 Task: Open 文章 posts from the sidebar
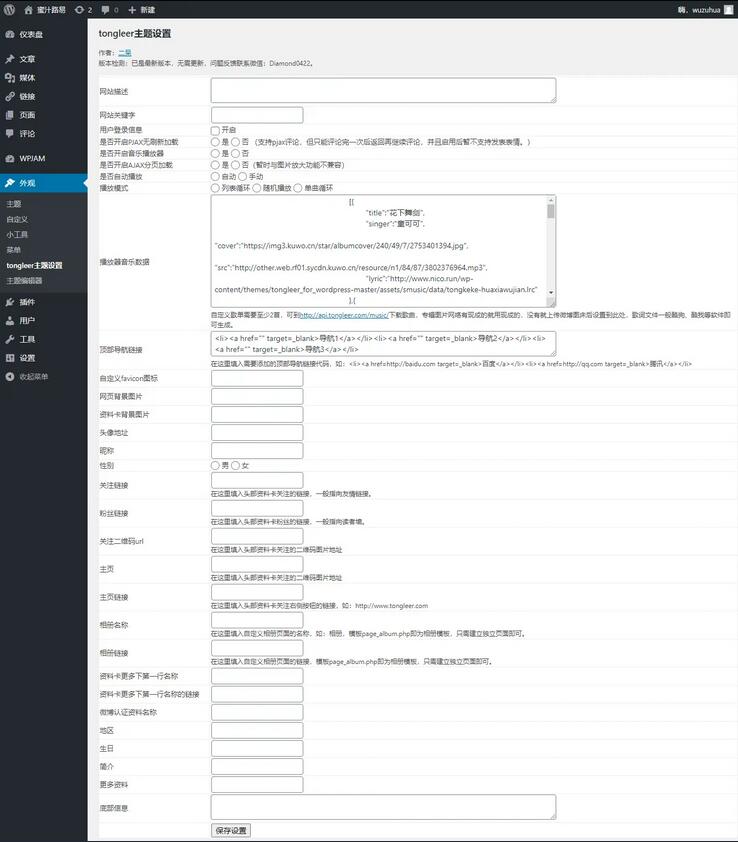pos(27,59)
